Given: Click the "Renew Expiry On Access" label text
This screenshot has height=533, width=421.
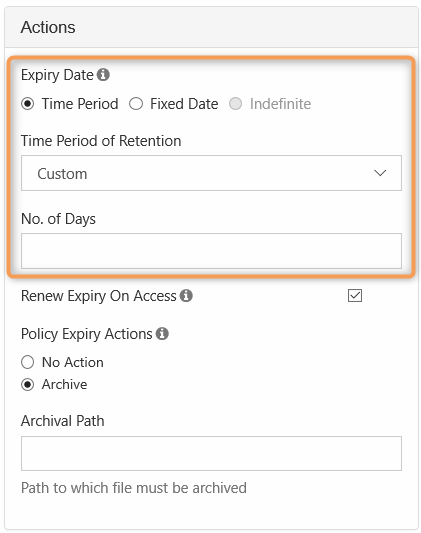Looking at the screenshot, I should pos(99,296).
